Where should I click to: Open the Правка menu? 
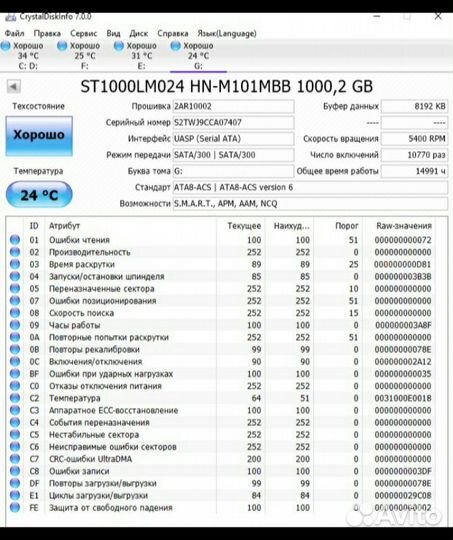[x=47, y=33]
